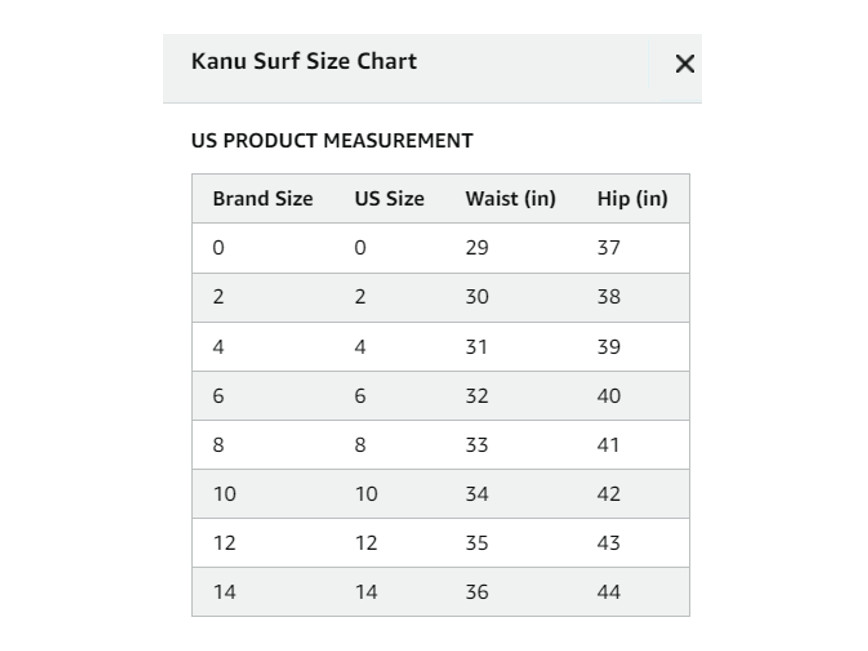Select the US Size column header
This screenshot has width=868, height=651.
[x=389, y=199]
